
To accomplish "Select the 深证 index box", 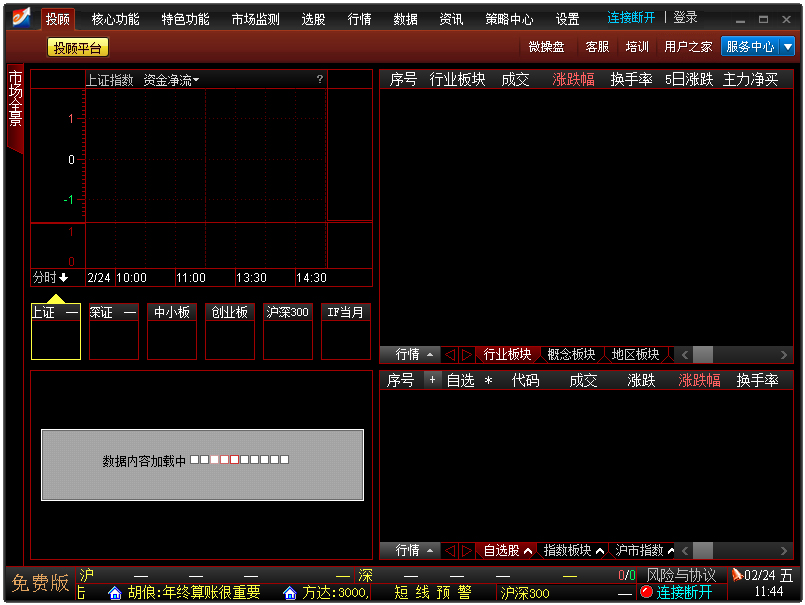I will (x=113, y=331).
